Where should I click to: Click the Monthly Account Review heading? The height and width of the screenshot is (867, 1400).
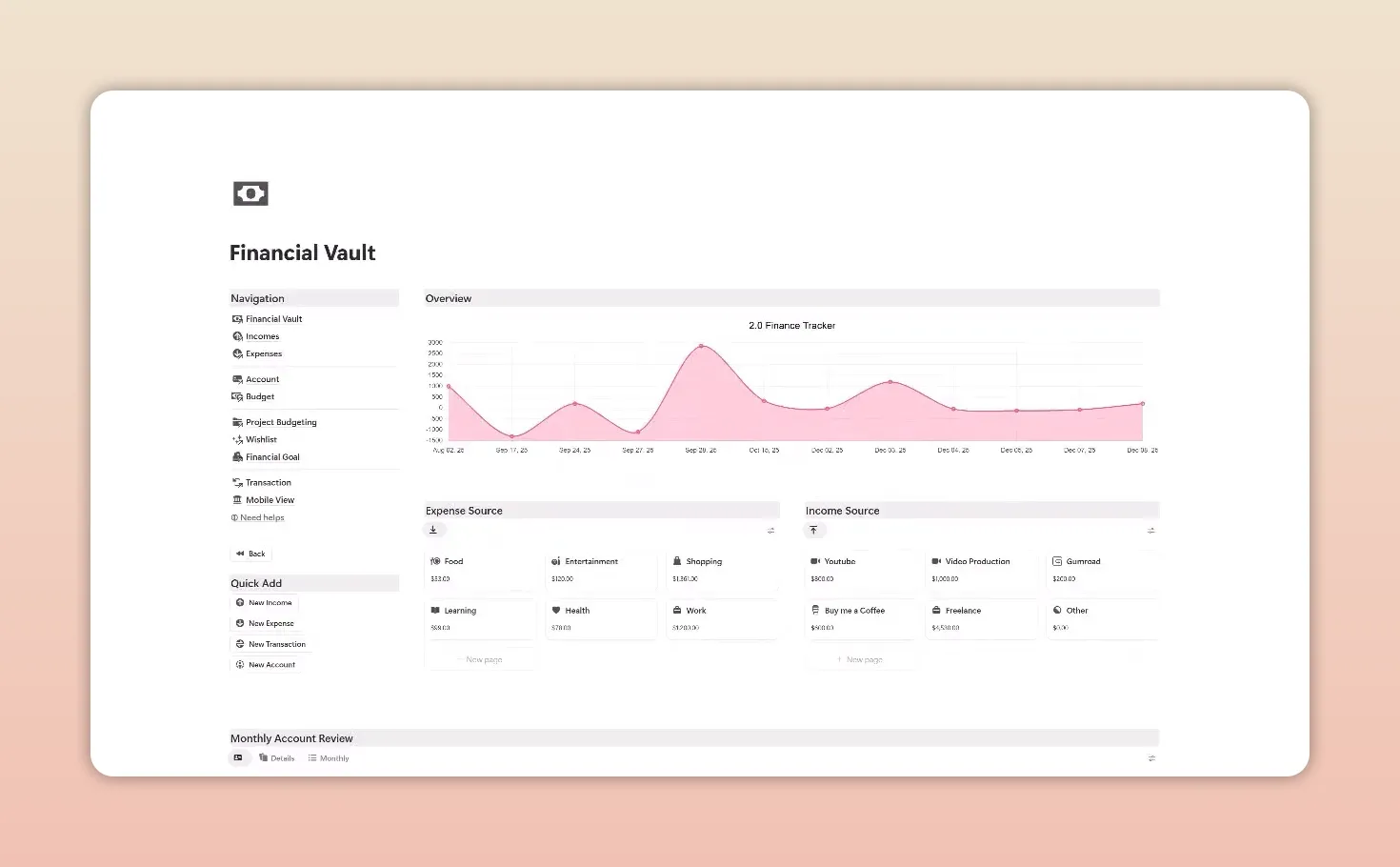click(291, 738)
